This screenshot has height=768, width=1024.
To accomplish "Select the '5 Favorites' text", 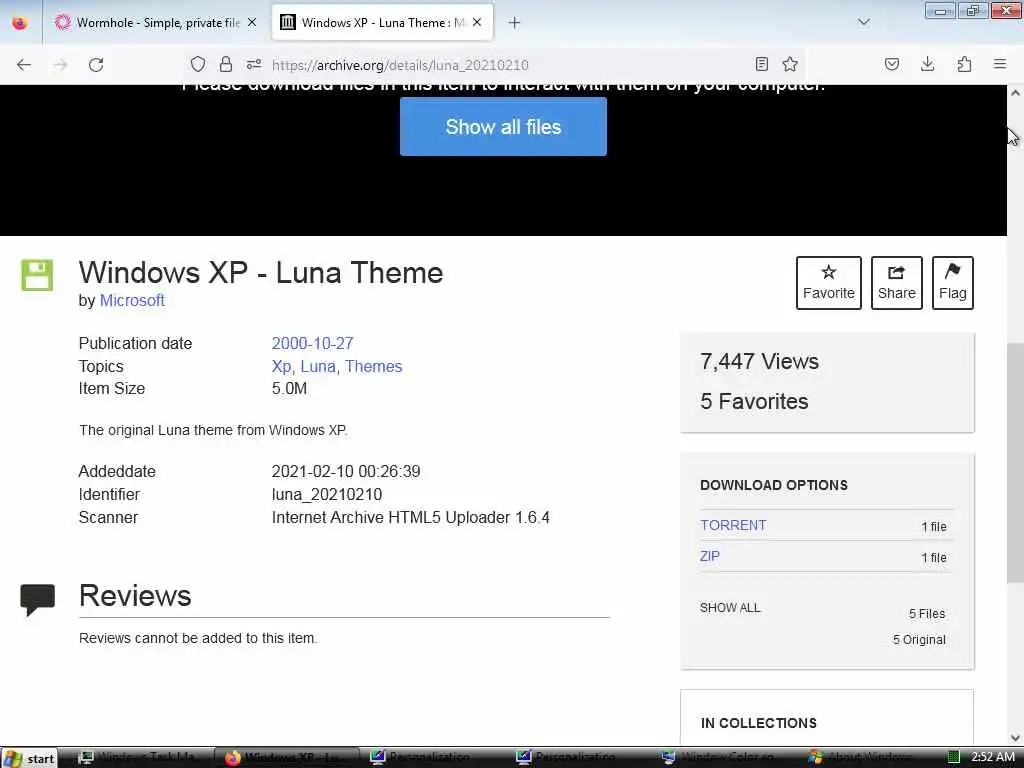I will click(754, 401).
